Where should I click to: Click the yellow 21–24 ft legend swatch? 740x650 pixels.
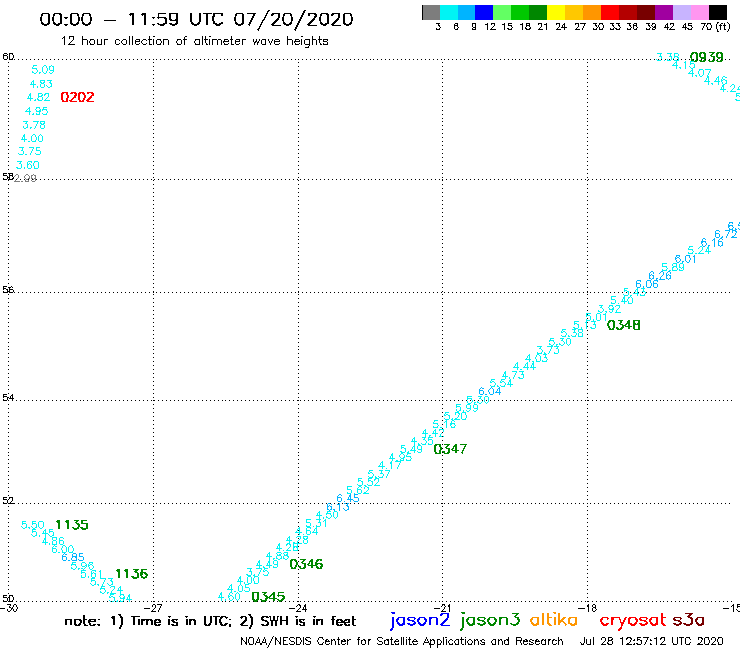pos(556,12)
